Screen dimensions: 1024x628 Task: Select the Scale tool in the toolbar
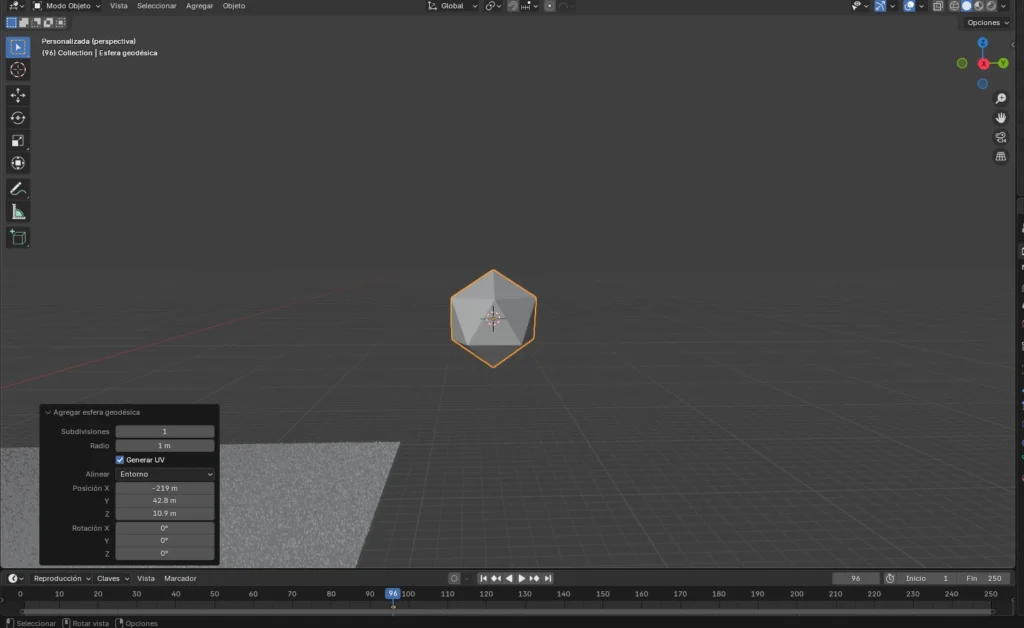tap(18, 141)
